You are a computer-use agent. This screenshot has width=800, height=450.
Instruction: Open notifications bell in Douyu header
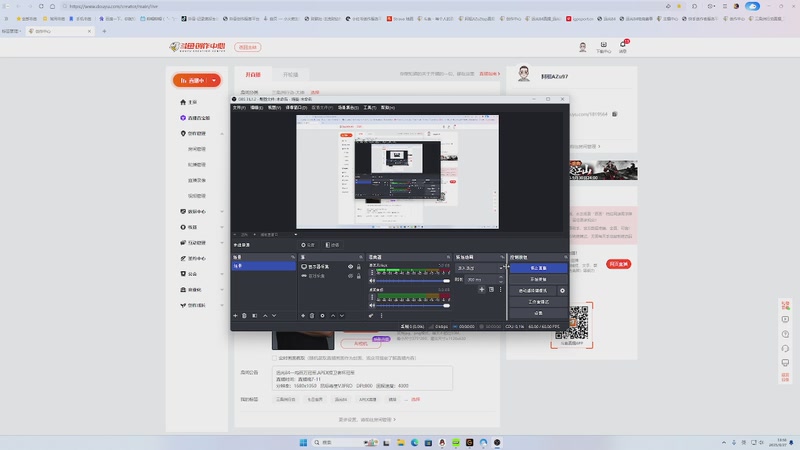click(623, 45)
